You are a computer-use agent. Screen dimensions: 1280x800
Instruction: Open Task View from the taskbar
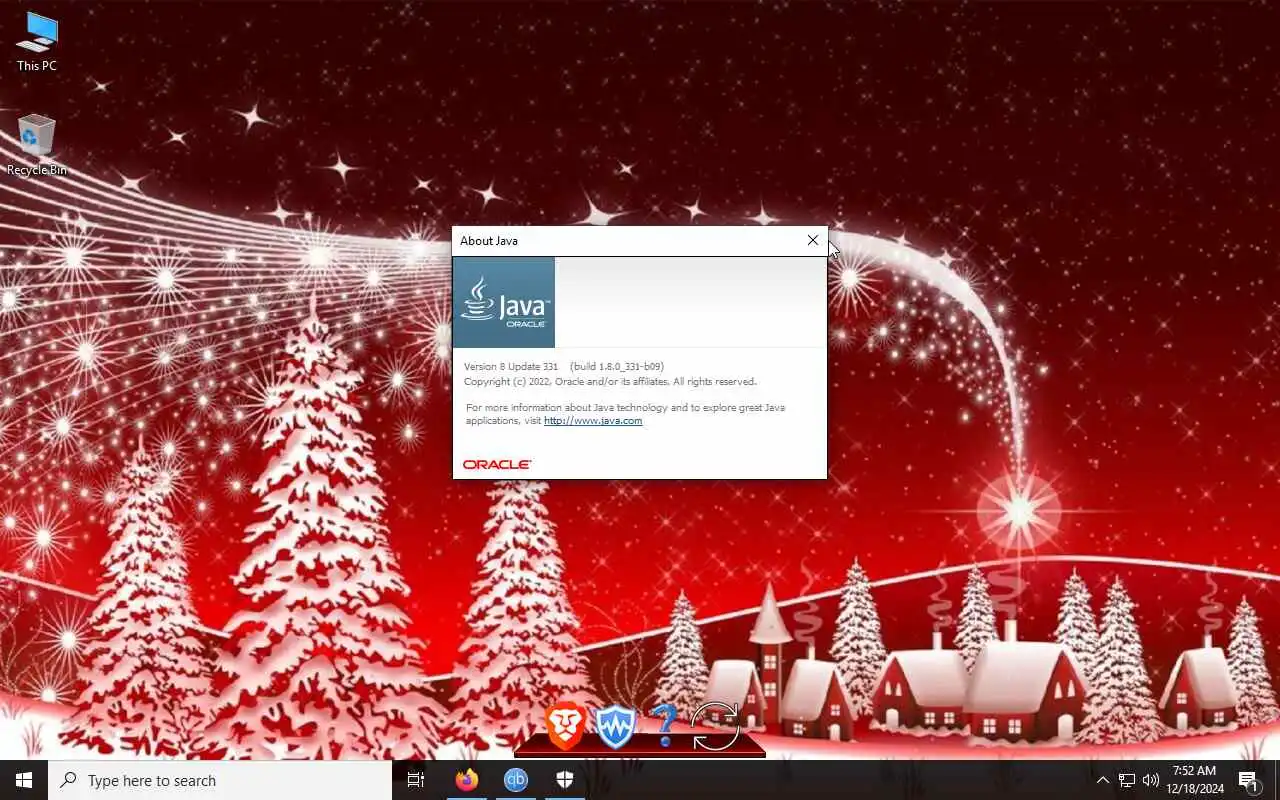coord(416,780)
